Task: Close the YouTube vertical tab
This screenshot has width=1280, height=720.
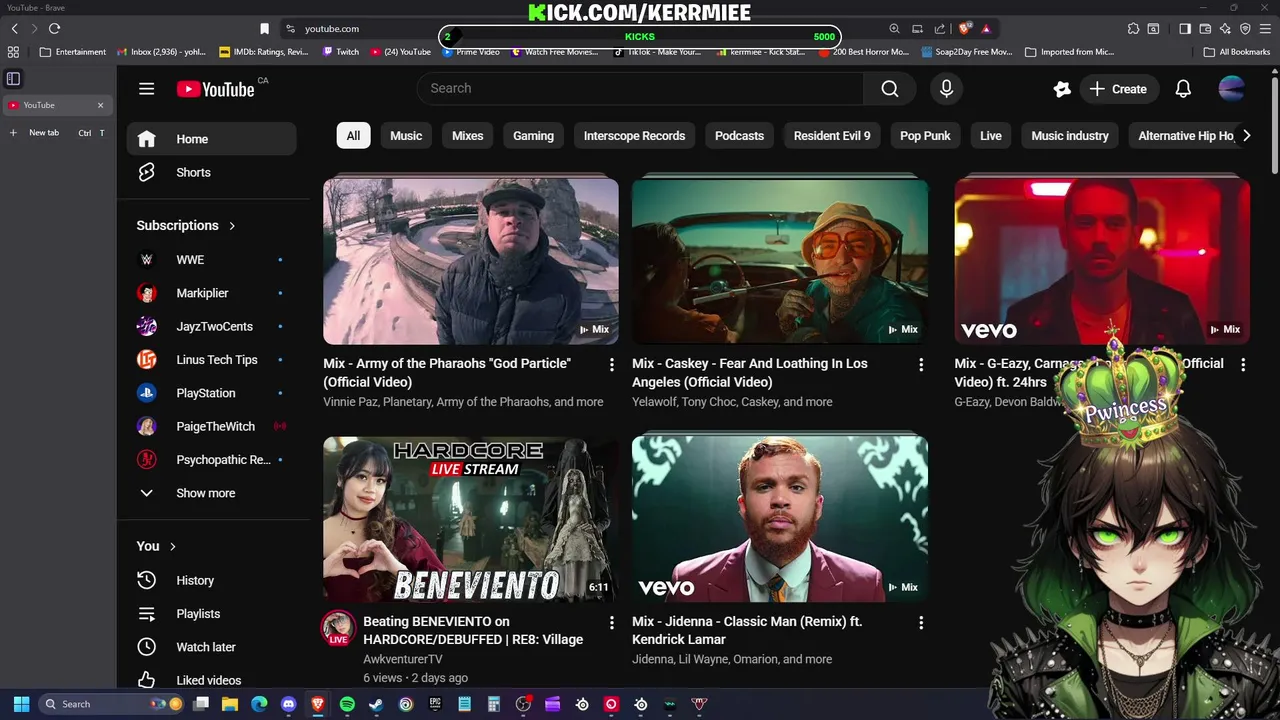Action: coord(100,105)
